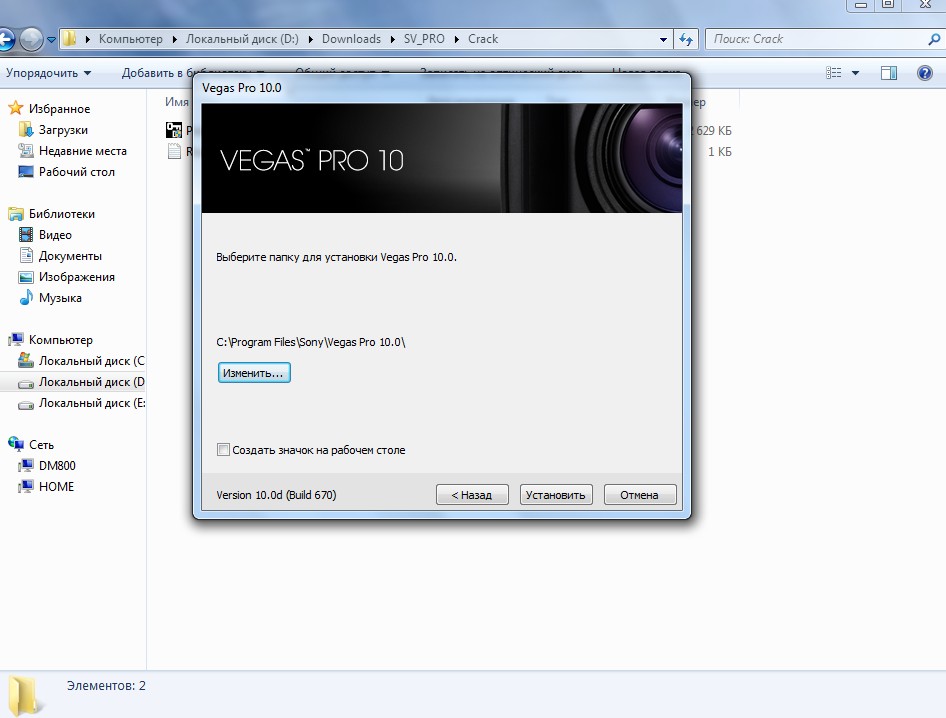The height and width of the screenshot is (718, 946).
Task: Check Создать значок на рабочем столе checkbox
Action: click(x=223, y=450)
